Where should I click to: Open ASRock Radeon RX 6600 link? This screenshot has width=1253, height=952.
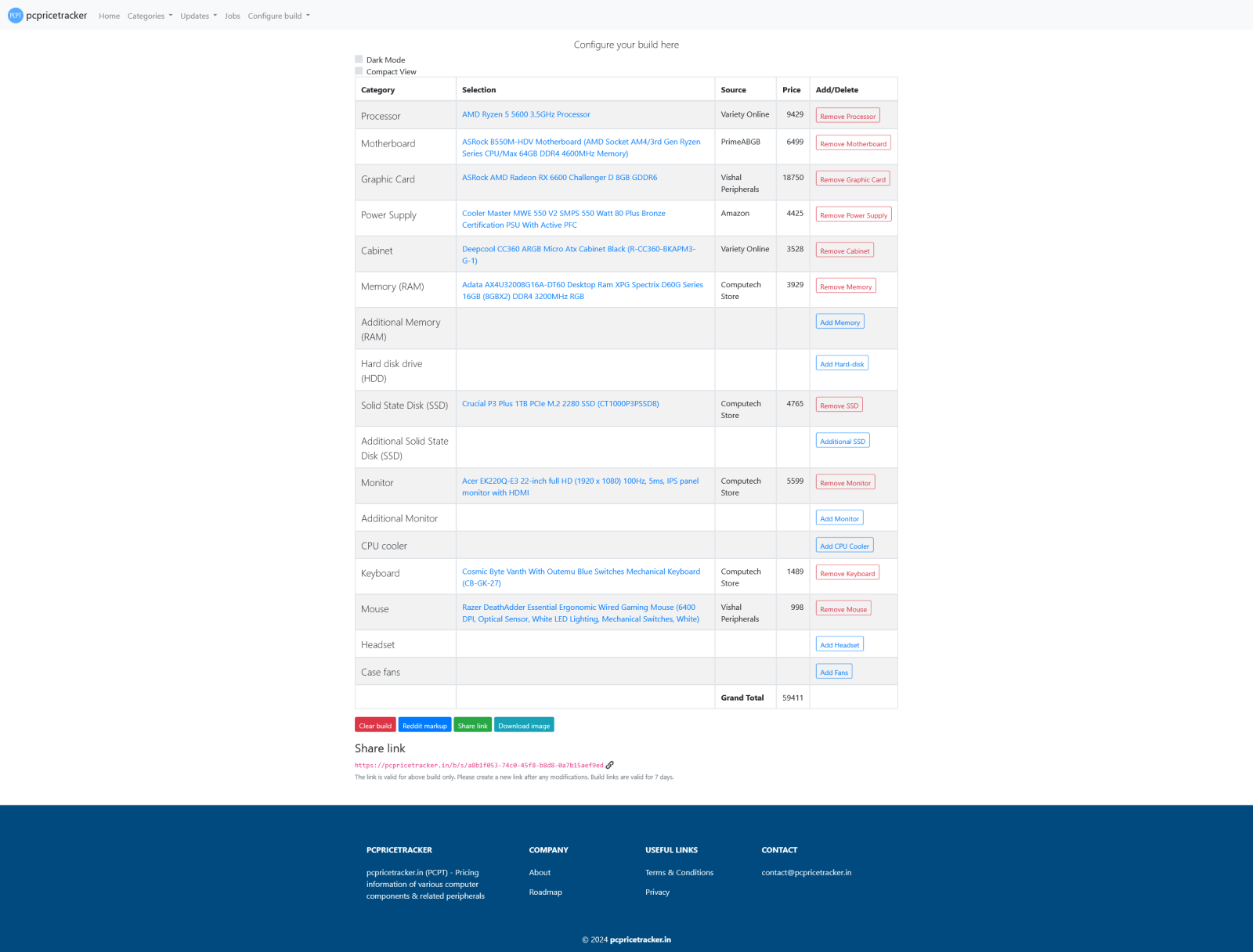pos(559,178)
